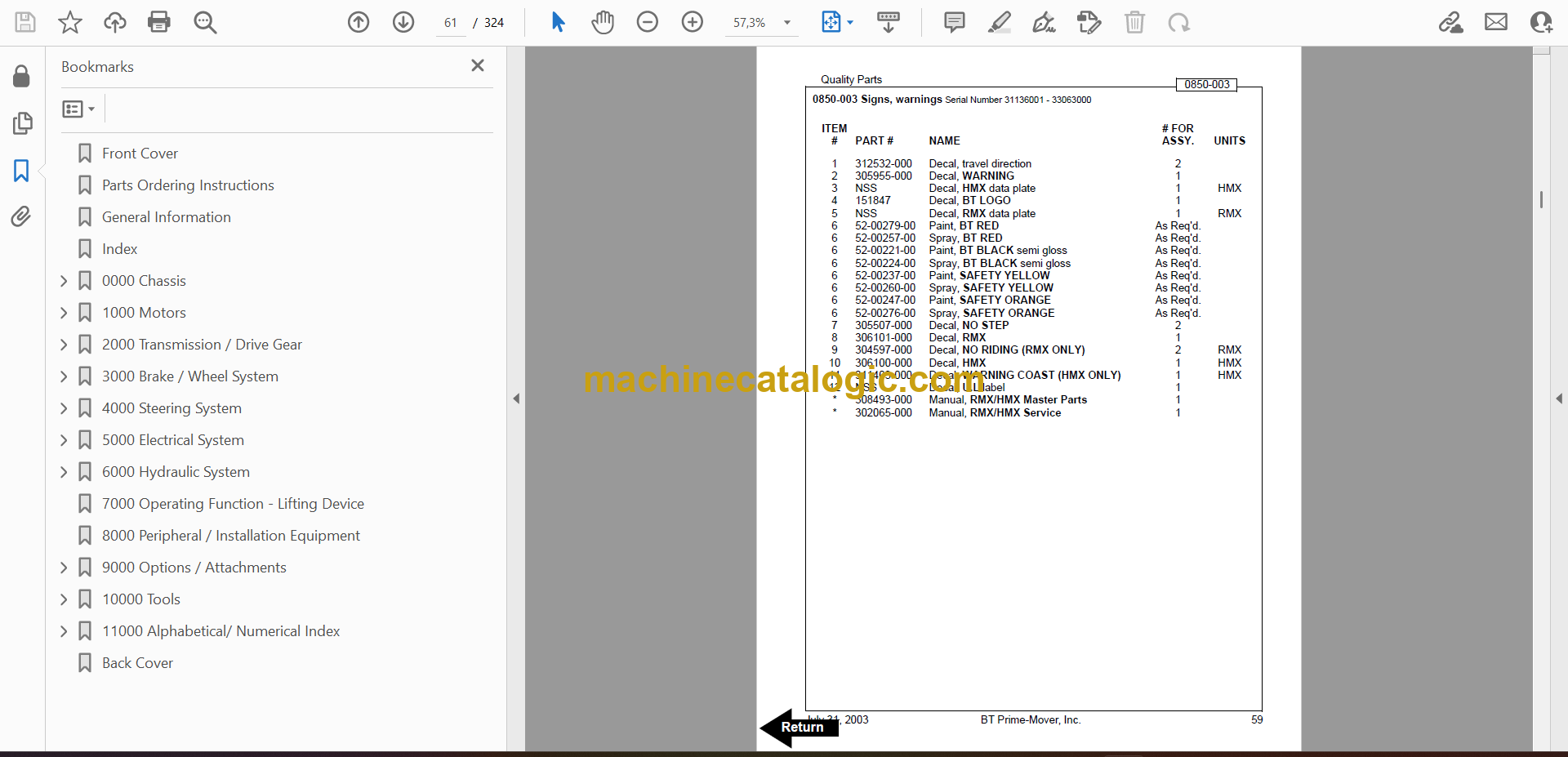Expand 2000 Transmission / Drive Gear bookmark
Image resolution: width=1568 pixels, height=757 pixels.
[x=64, y=345]
